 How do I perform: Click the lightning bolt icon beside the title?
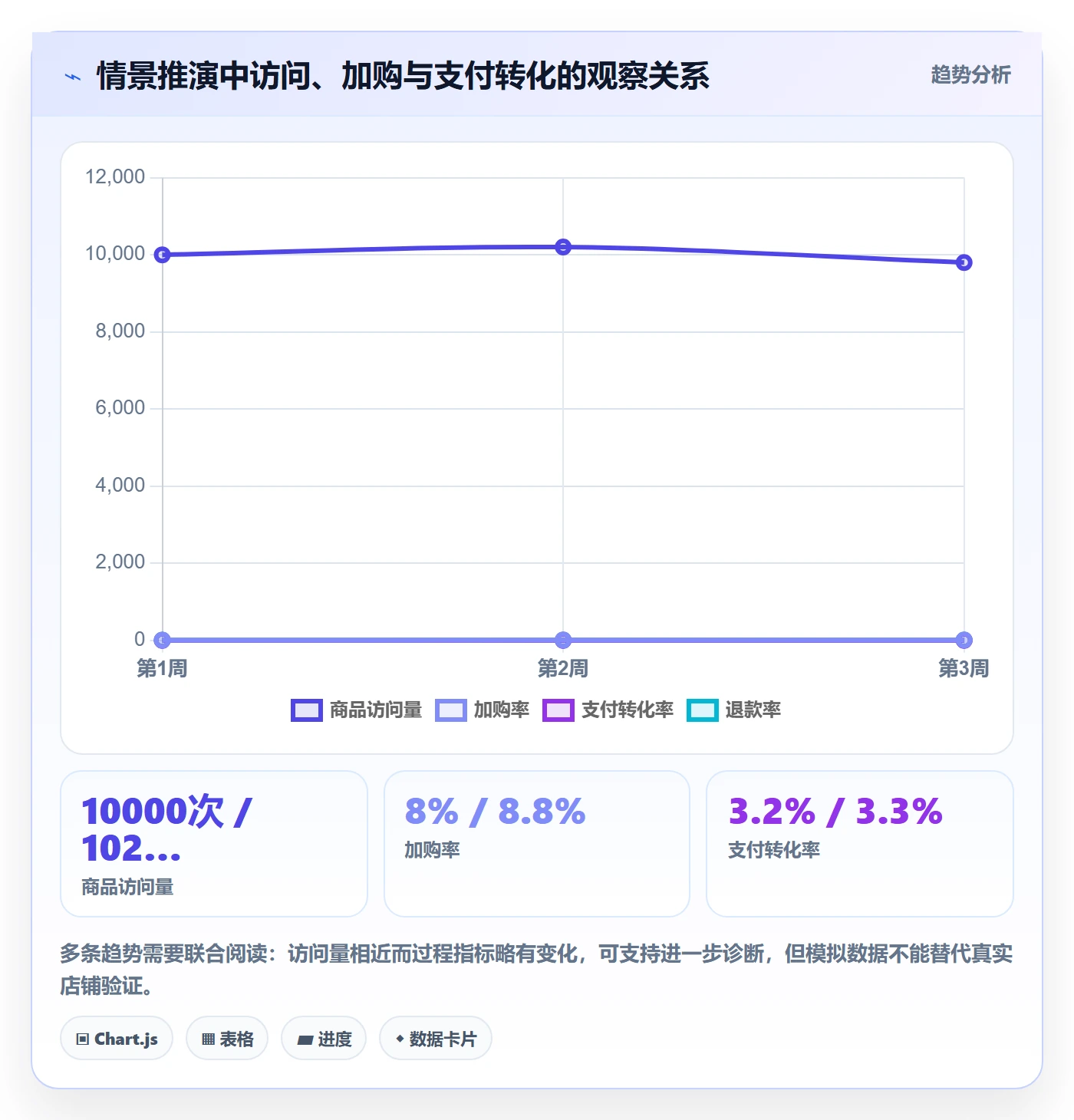[x=73, y=77]
